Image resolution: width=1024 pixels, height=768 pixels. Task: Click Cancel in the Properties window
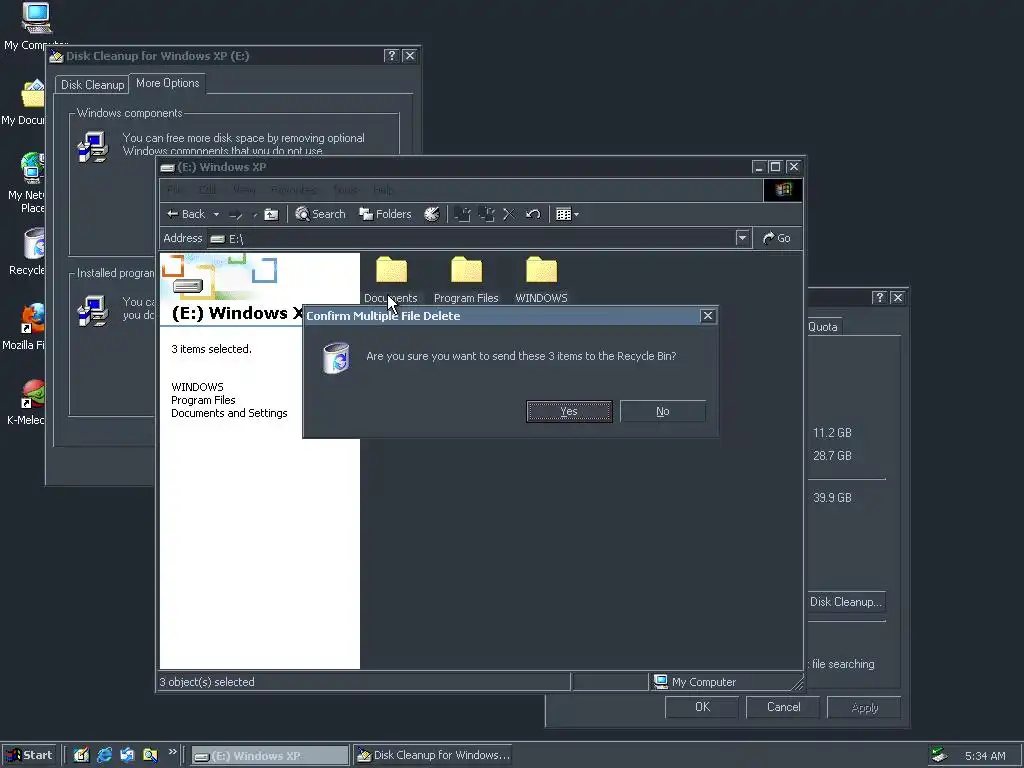tap(783, 707)
